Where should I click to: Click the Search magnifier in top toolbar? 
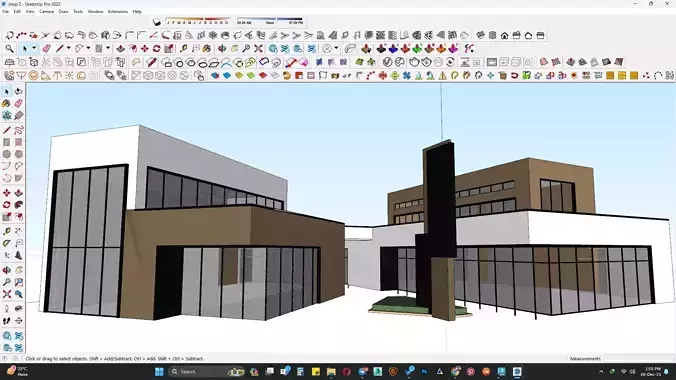click(9, 49)
